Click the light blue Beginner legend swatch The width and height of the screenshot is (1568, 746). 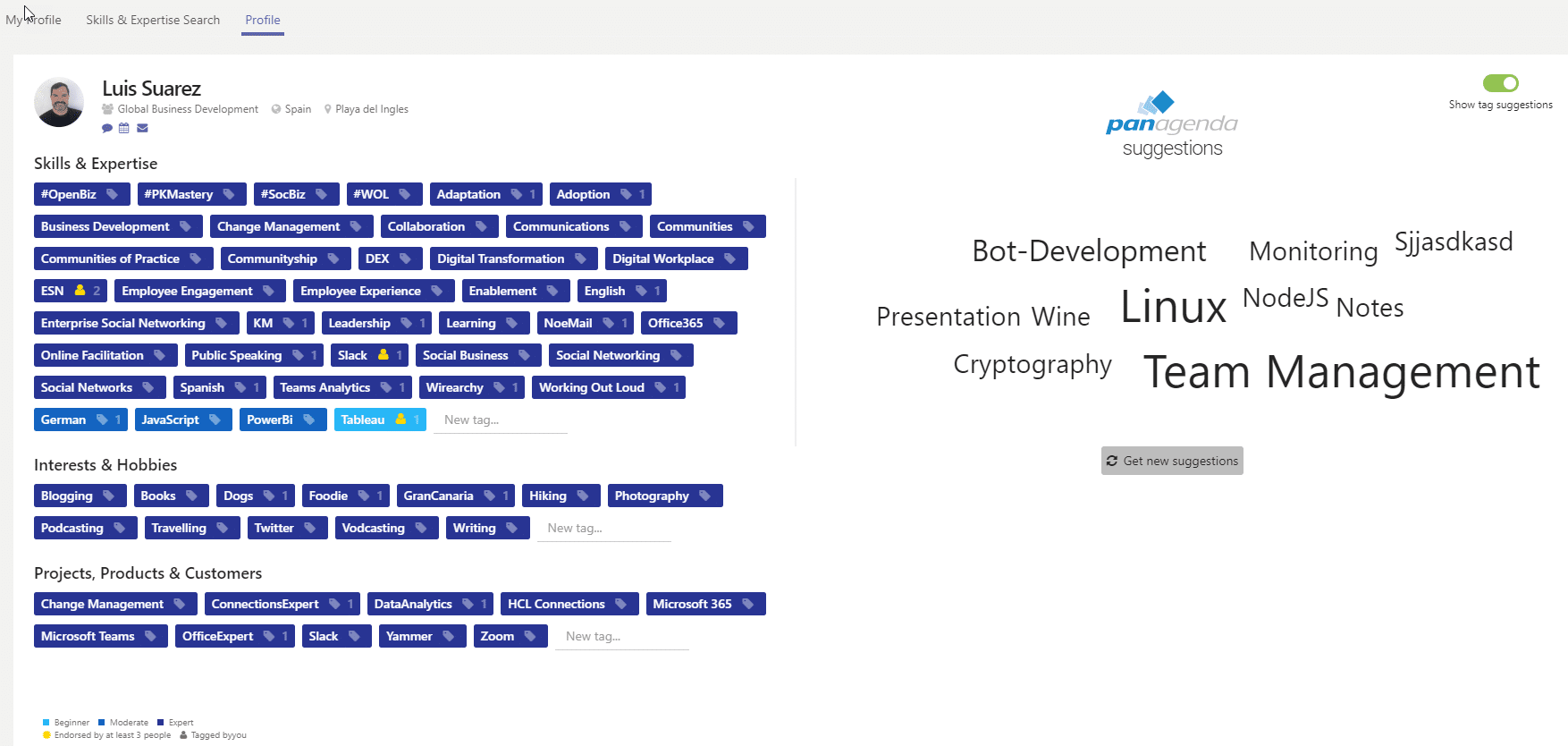point(46,723)
